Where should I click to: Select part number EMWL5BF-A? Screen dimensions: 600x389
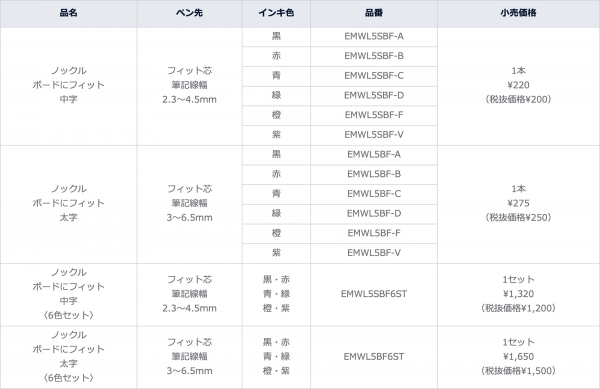[x=374, y=155]
